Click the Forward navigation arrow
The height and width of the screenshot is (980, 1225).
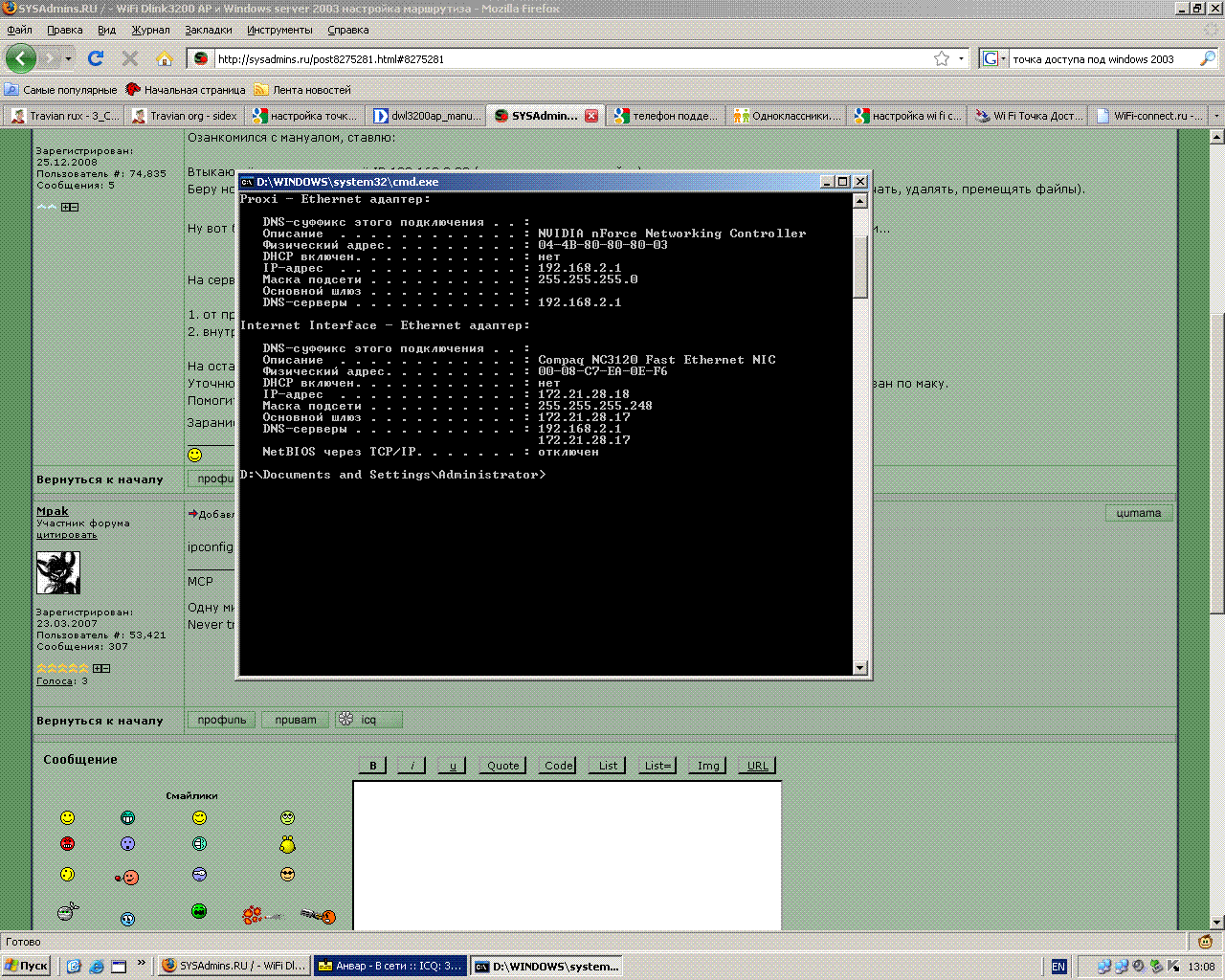tap(51, 58)
